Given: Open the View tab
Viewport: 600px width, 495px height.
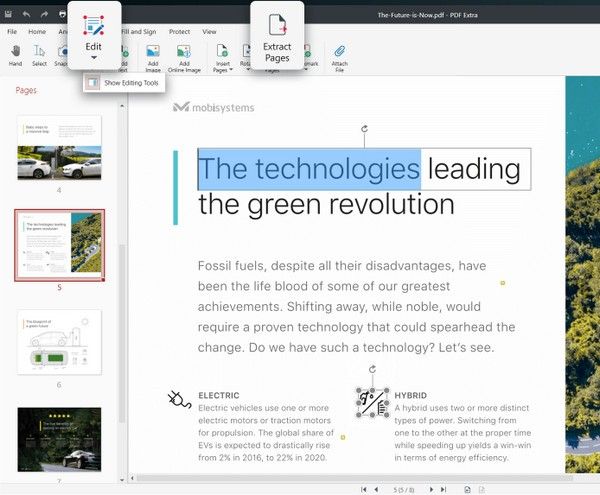Looking at the screenshot, I should [x=209, y=32].
